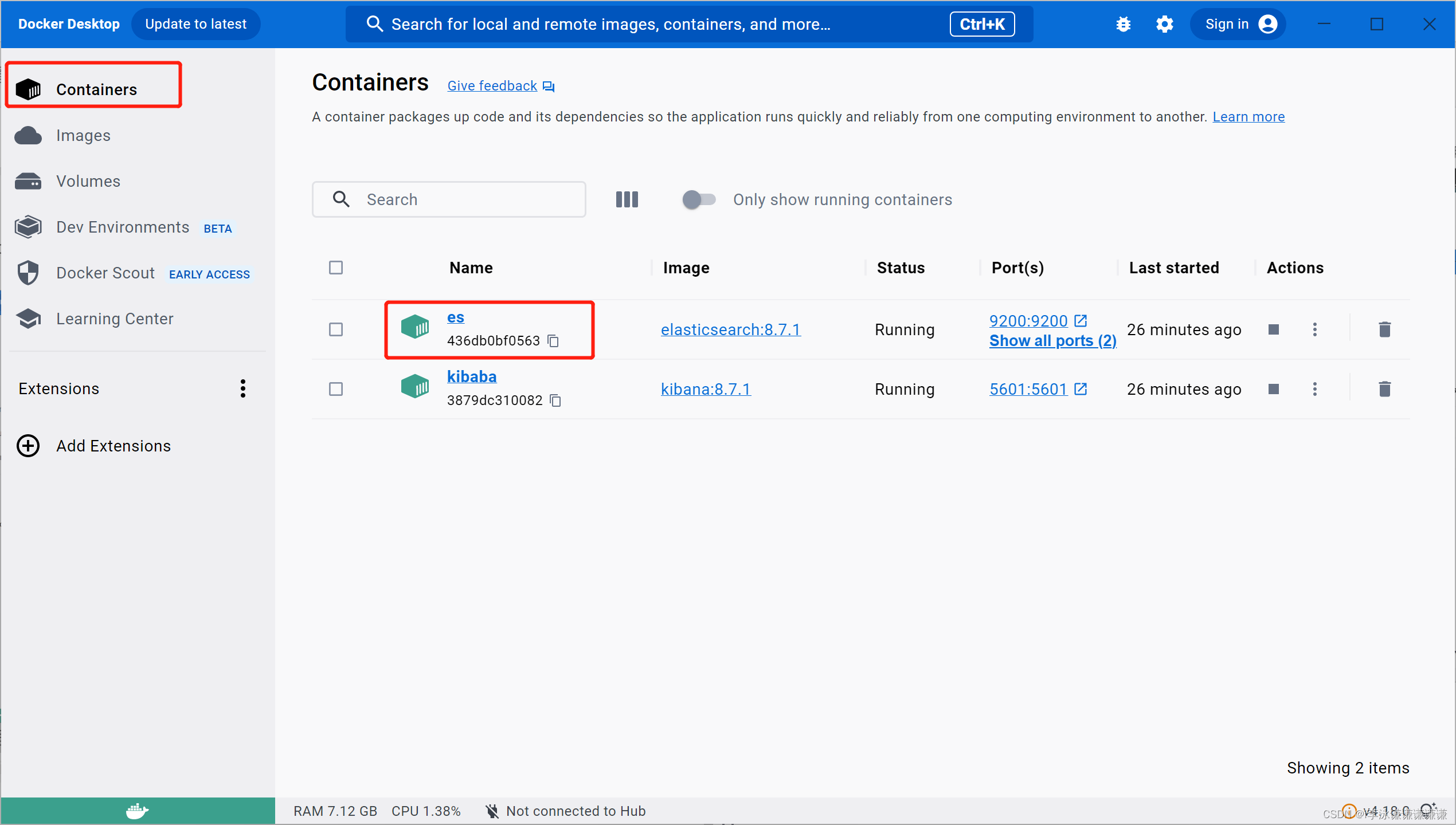This screenshot has width=1456, height=825.
Task: Copy the kibaba container ID
Action: pyautogui.click(x=555, y=400)
